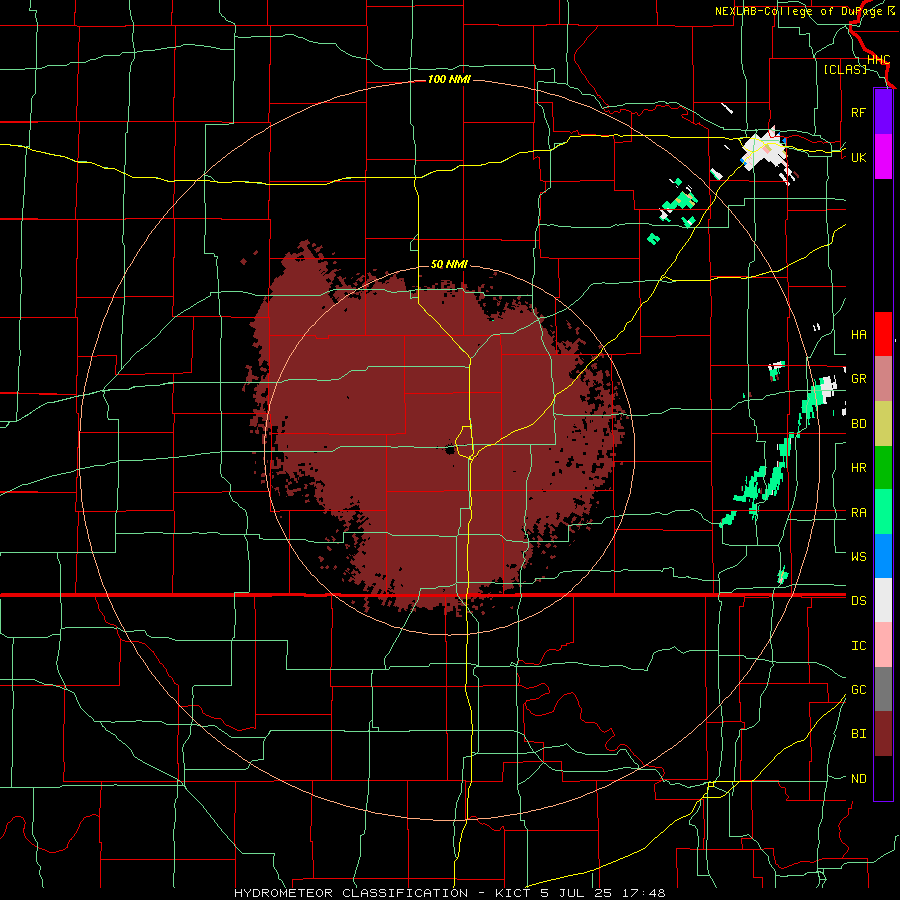Click the HA red legend swatch
The height and width of the screenshot is (900, 900).
click(883, 334)
